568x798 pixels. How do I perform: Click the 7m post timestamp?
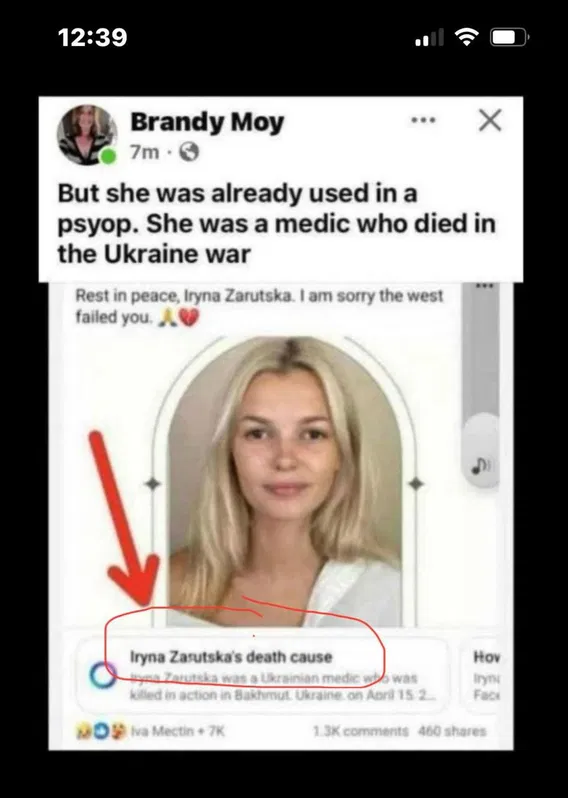click(x=145, y=152)
